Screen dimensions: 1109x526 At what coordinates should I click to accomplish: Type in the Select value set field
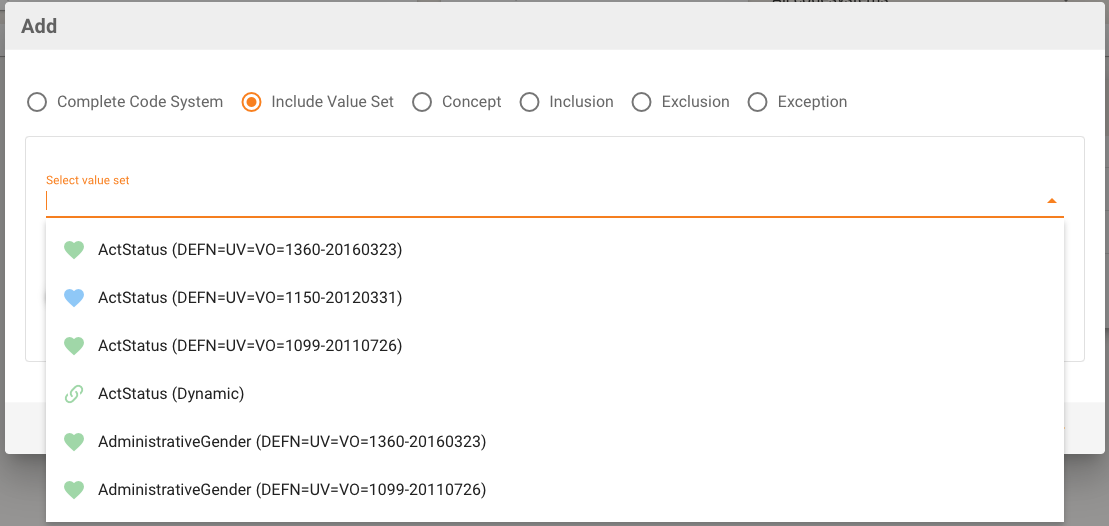pos(540,201)
